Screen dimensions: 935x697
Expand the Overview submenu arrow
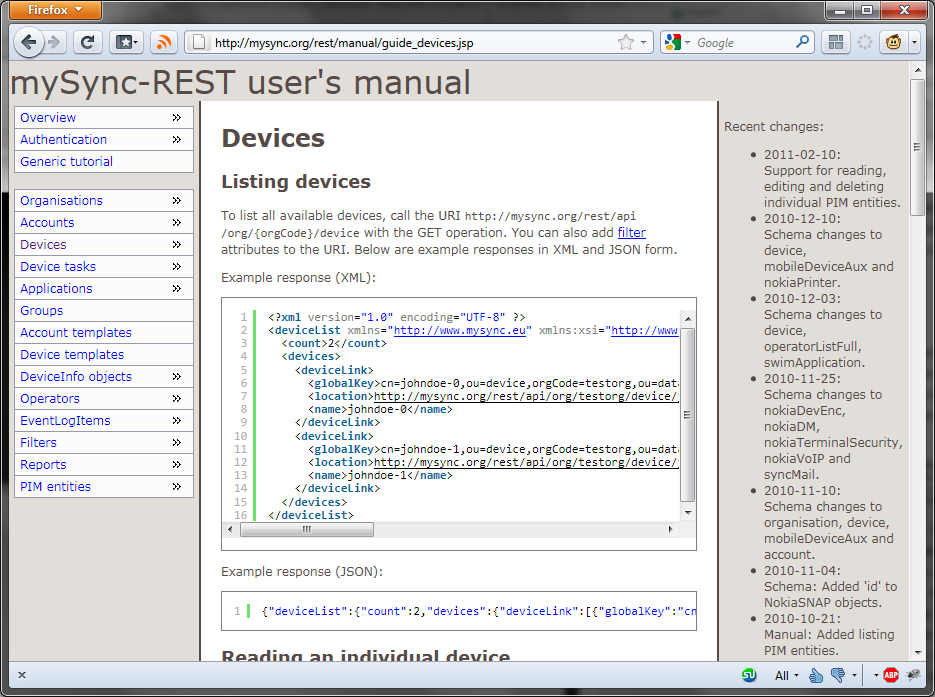pyautogui.click(x=177, y=117)
